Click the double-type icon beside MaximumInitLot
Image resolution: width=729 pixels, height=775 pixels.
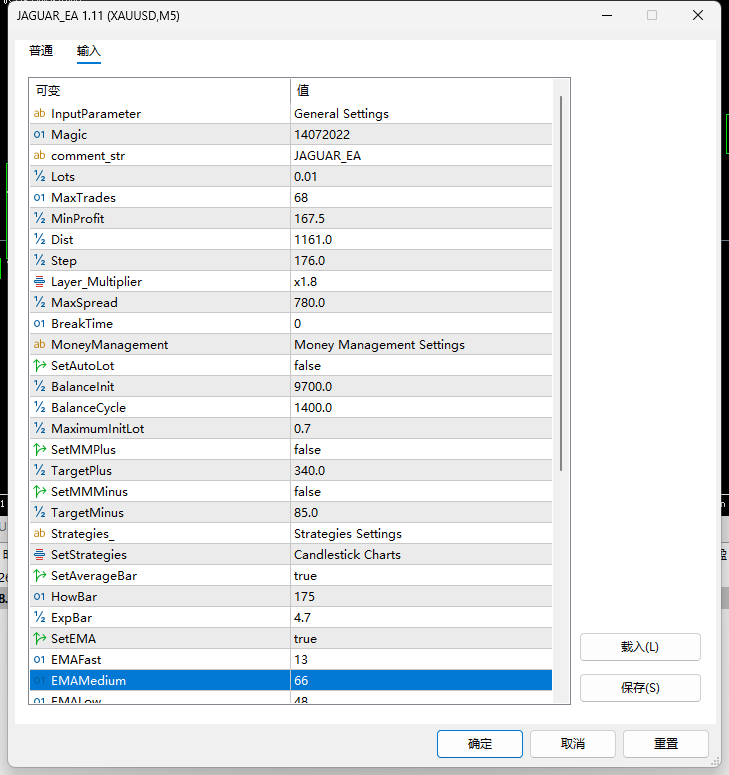[x=40, y=429]
